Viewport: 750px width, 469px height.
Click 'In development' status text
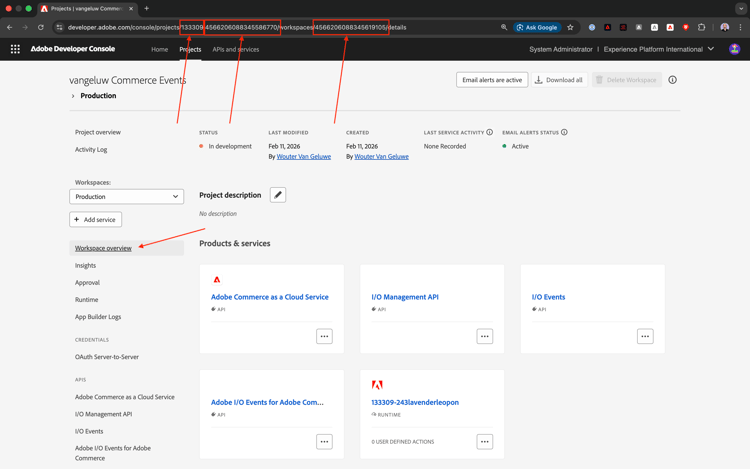[230, 146]
